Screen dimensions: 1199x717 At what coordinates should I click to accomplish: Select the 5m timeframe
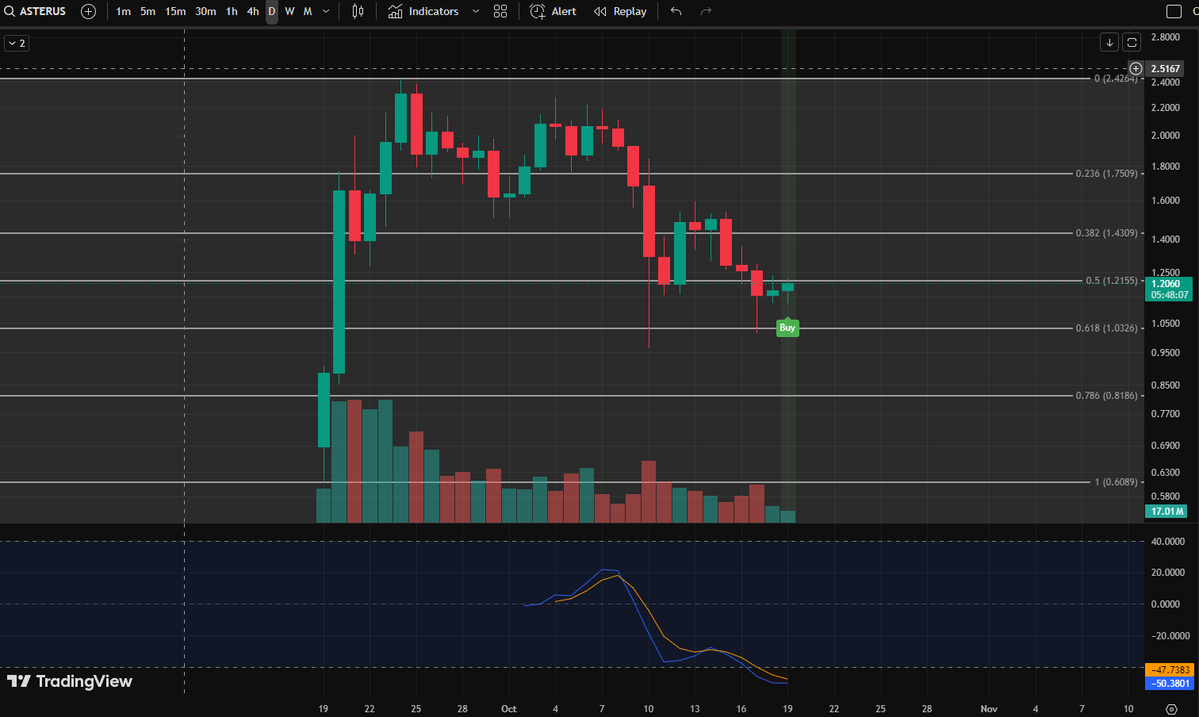click(148, 11)
